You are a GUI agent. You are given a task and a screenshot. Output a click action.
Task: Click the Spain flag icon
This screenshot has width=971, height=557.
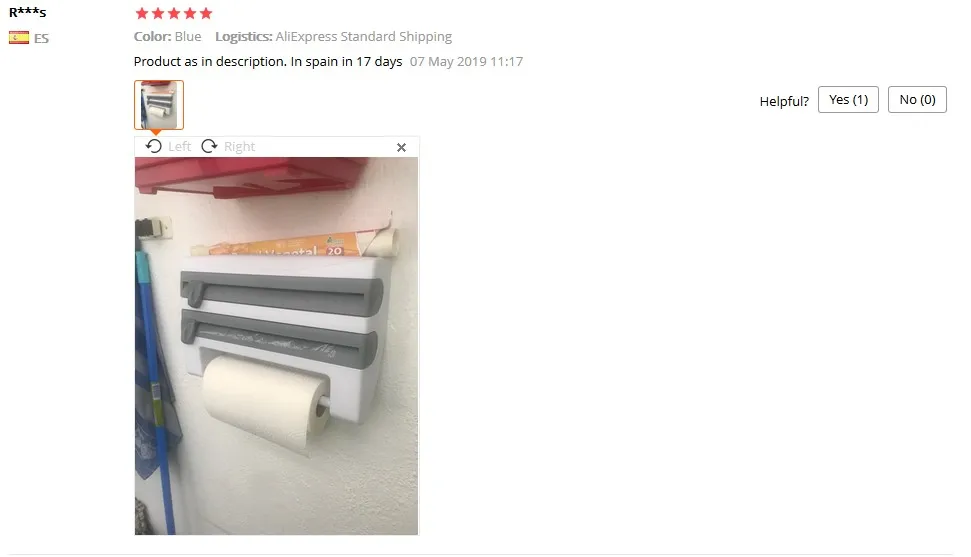19,38
